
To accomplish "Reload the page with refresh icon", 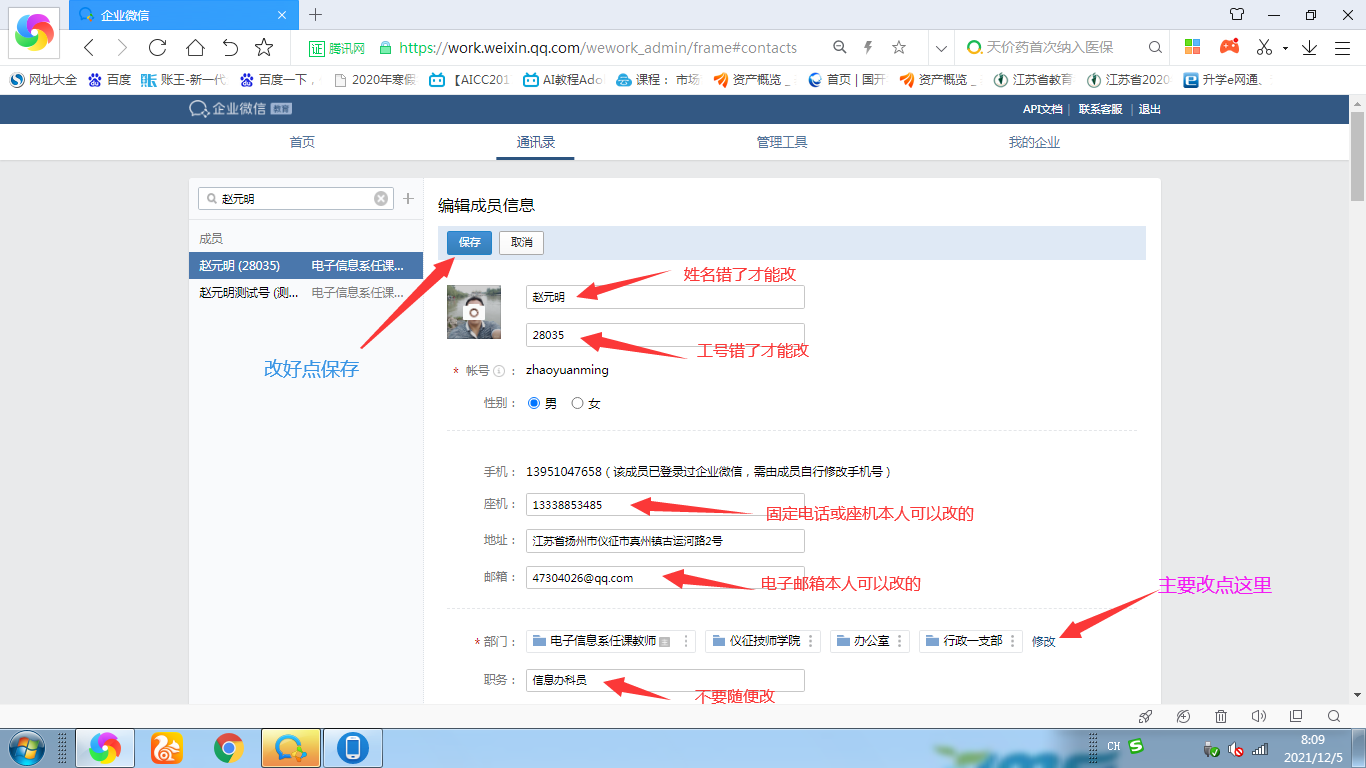I will pyautogui.click(x=157, y=47).
